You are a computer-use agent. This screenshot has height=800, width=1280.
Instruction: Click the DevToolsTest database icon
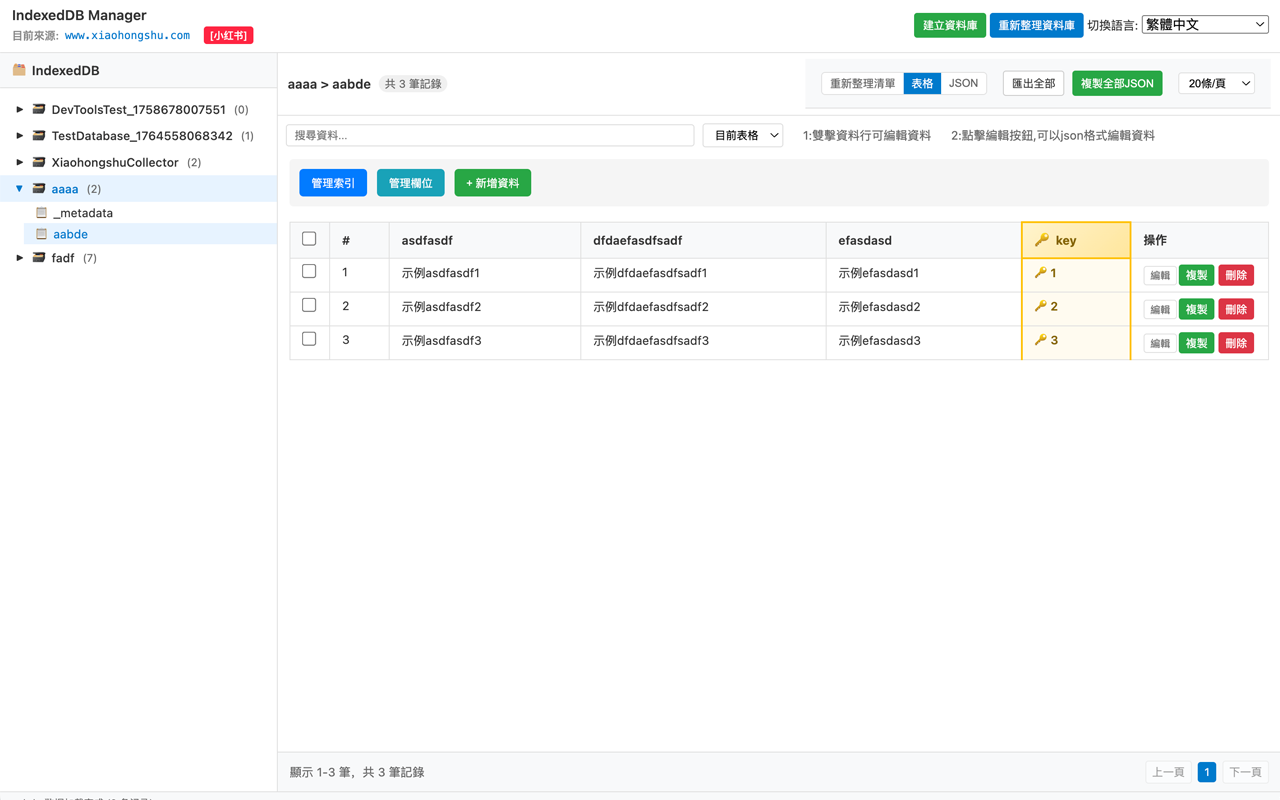coord(39,109)
